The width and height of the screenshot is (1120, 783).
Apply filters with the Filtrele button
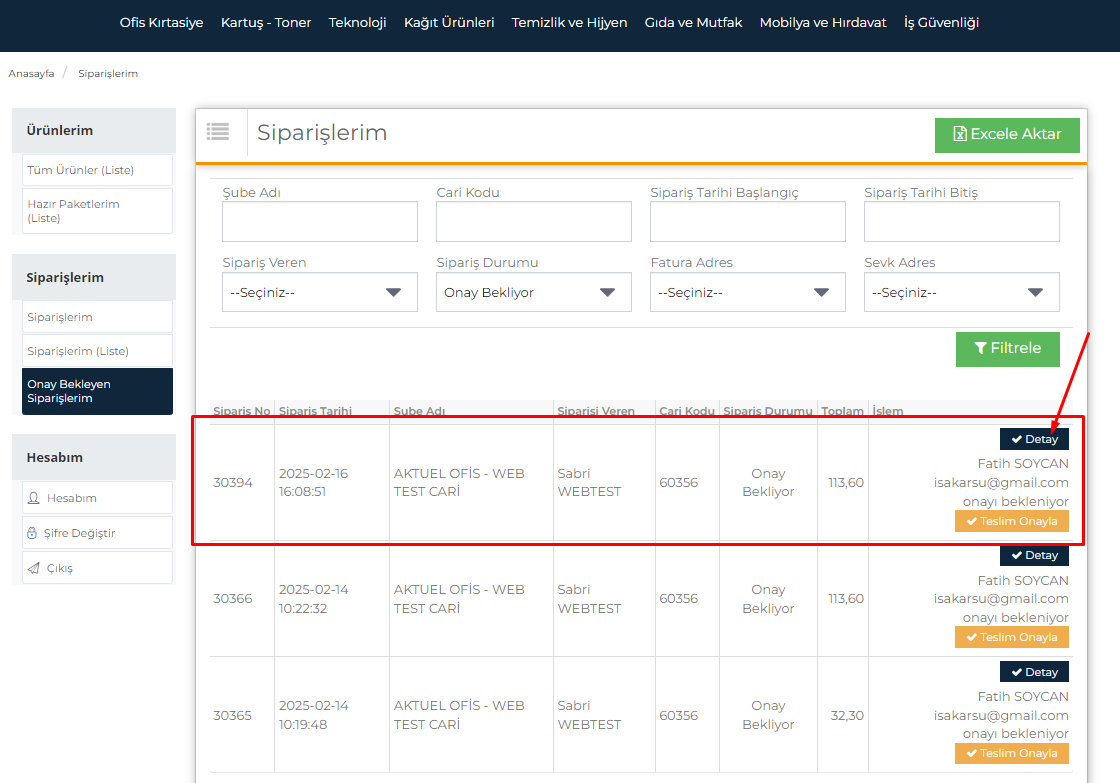point(1007,349)
